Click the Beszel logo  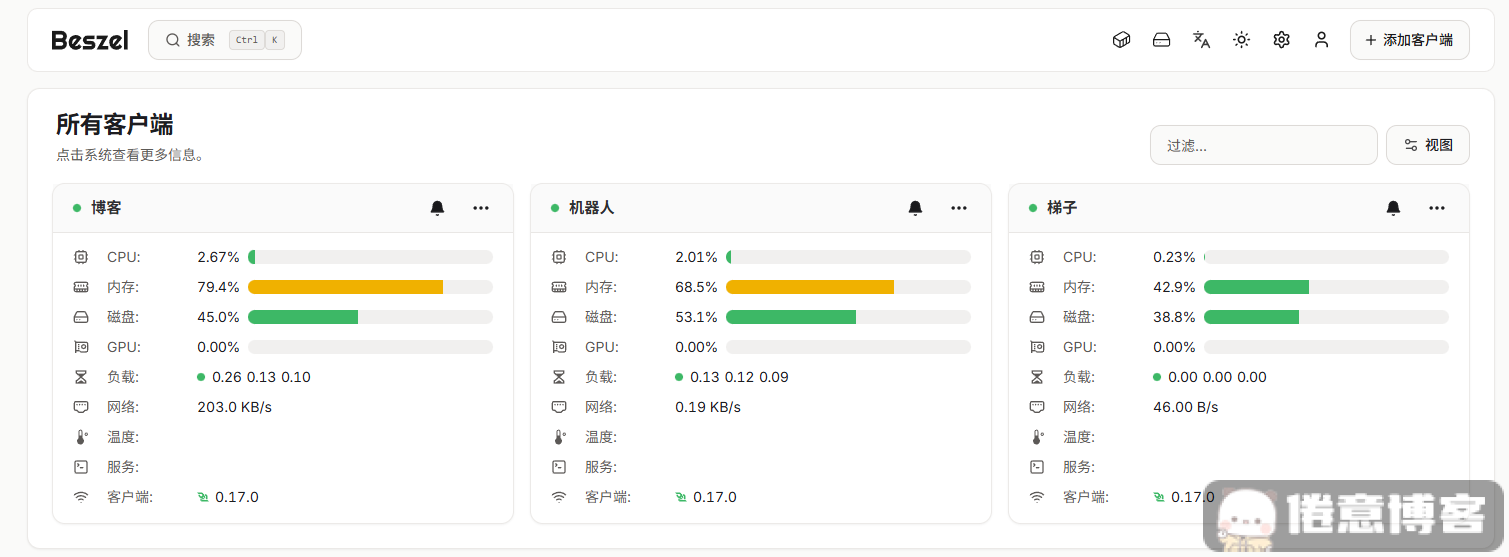point(90,40)
